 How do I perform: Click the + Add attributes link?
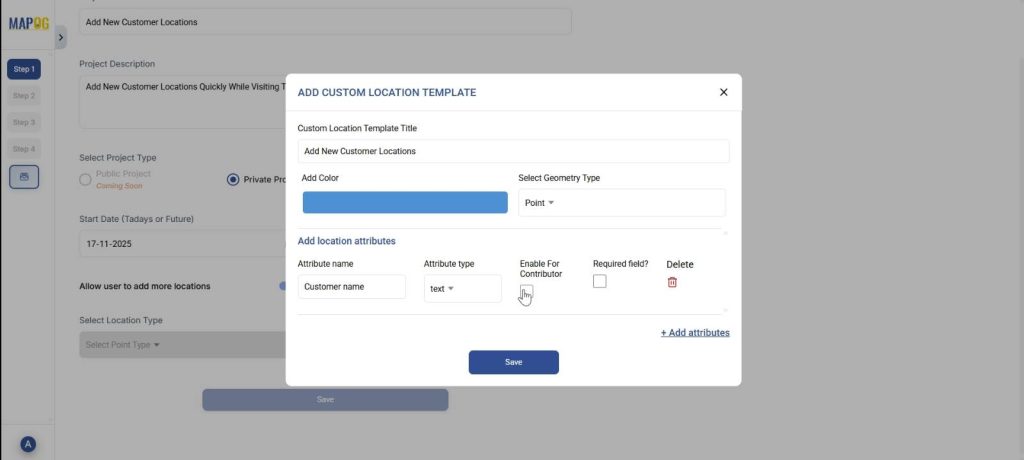click(695, 333)
